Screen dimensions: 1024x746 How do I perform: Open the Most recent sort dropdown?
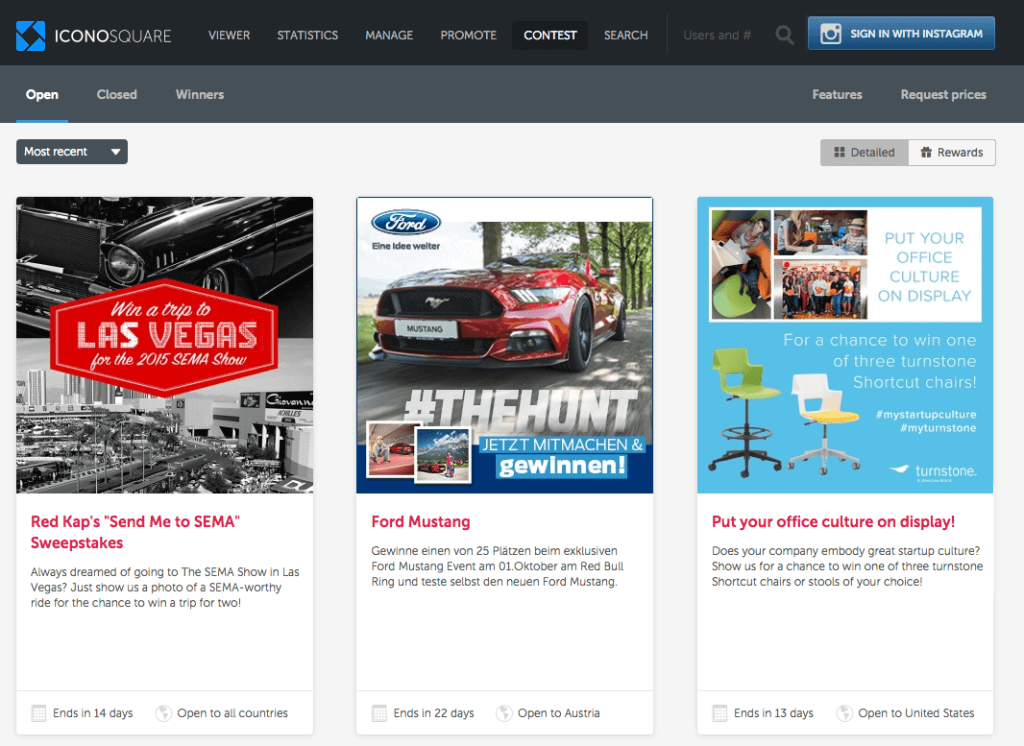(x=72, y=152)
